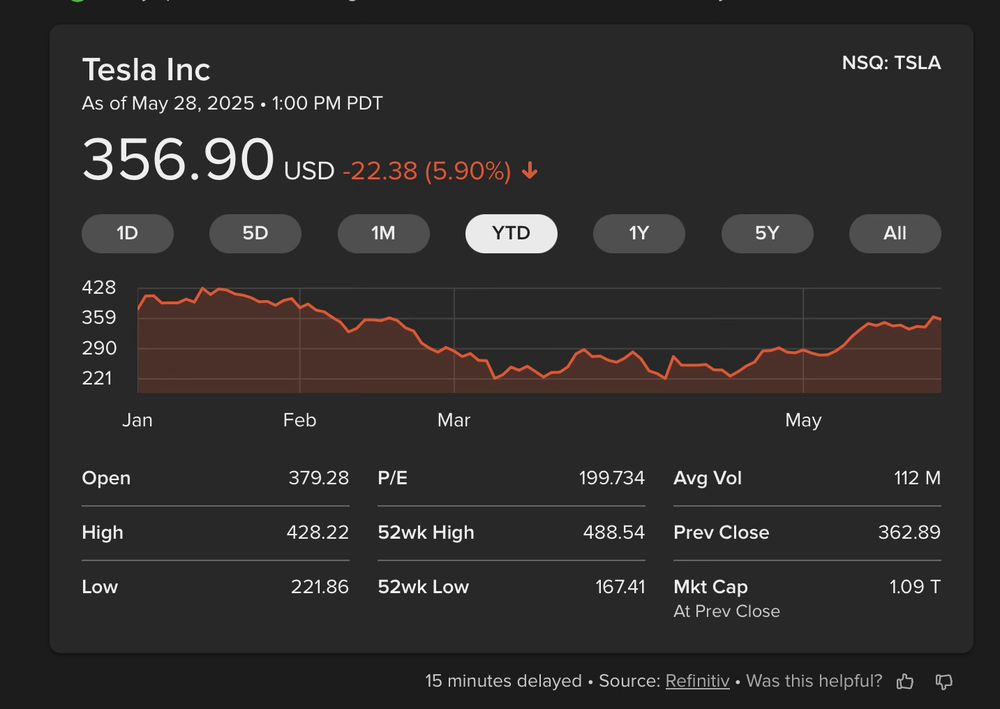Switch chart to 1Y range

[639, 233]
